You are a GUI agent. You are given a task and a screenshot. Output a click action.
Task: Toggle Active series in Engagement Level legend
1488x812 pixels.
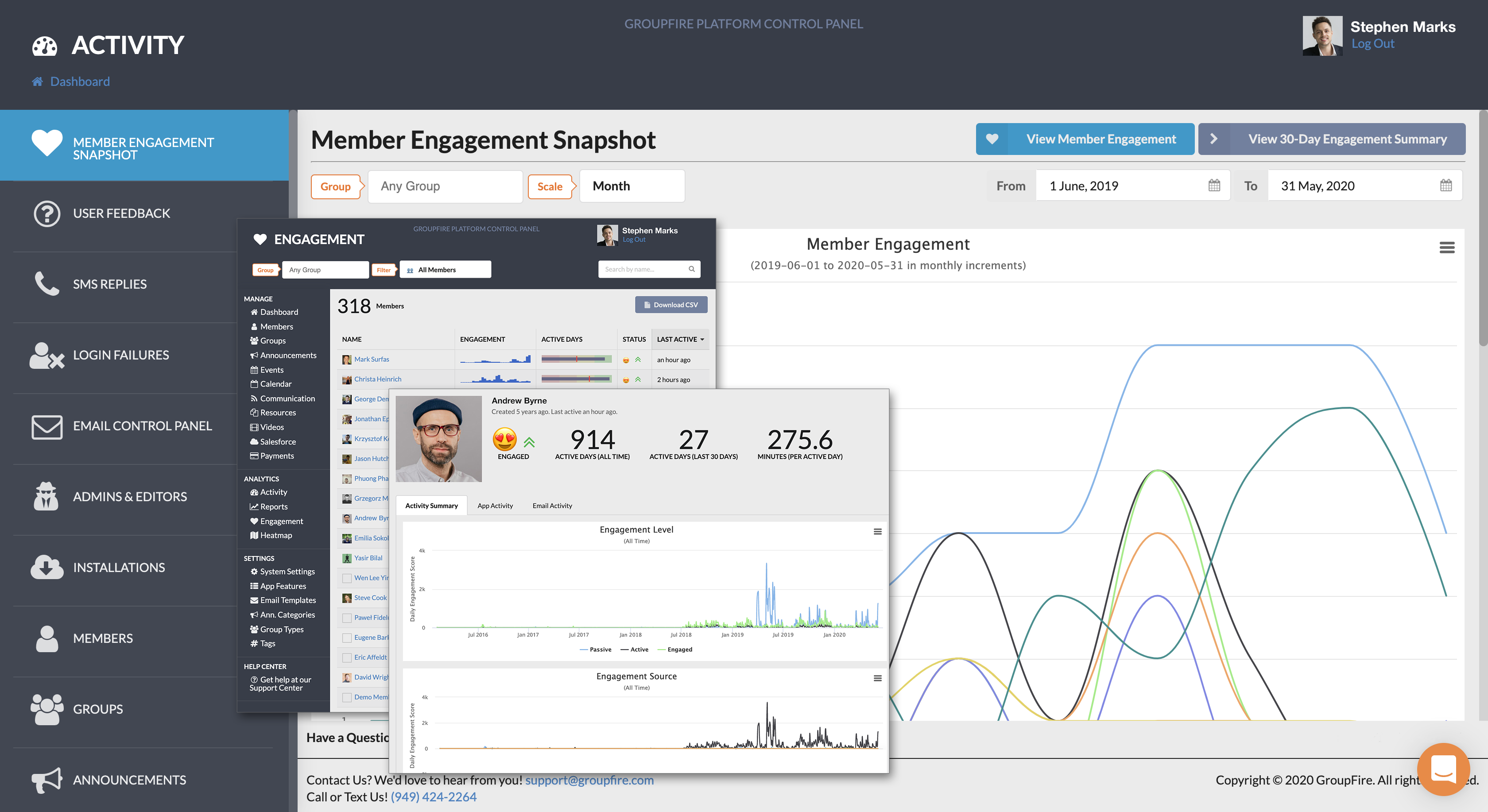click(x=634, y=650)
